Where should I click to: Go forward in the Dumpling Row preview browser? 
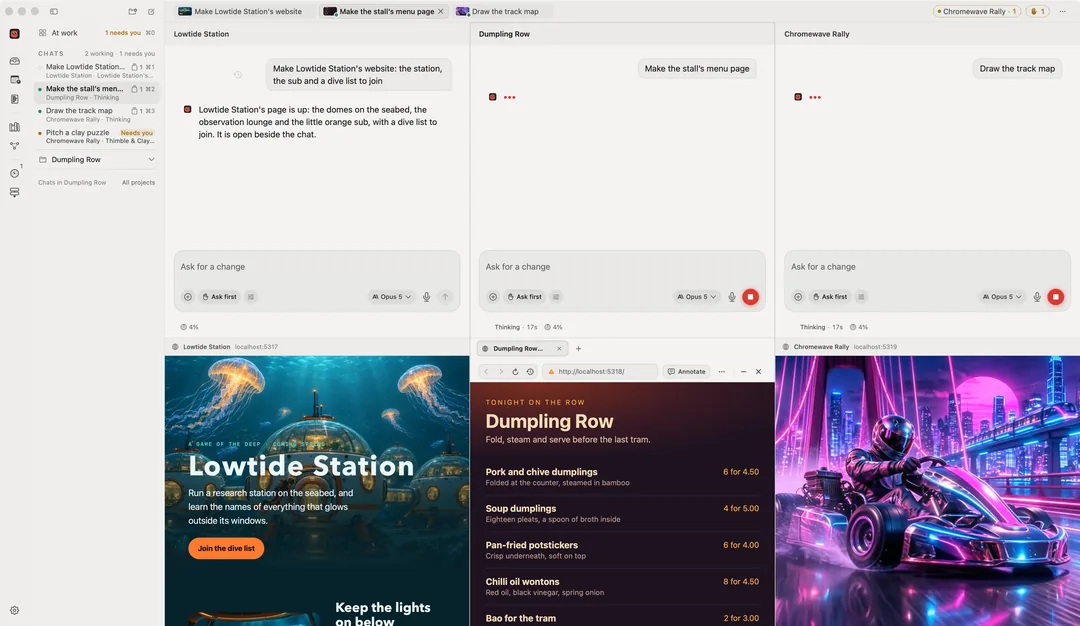coord(501,371)
